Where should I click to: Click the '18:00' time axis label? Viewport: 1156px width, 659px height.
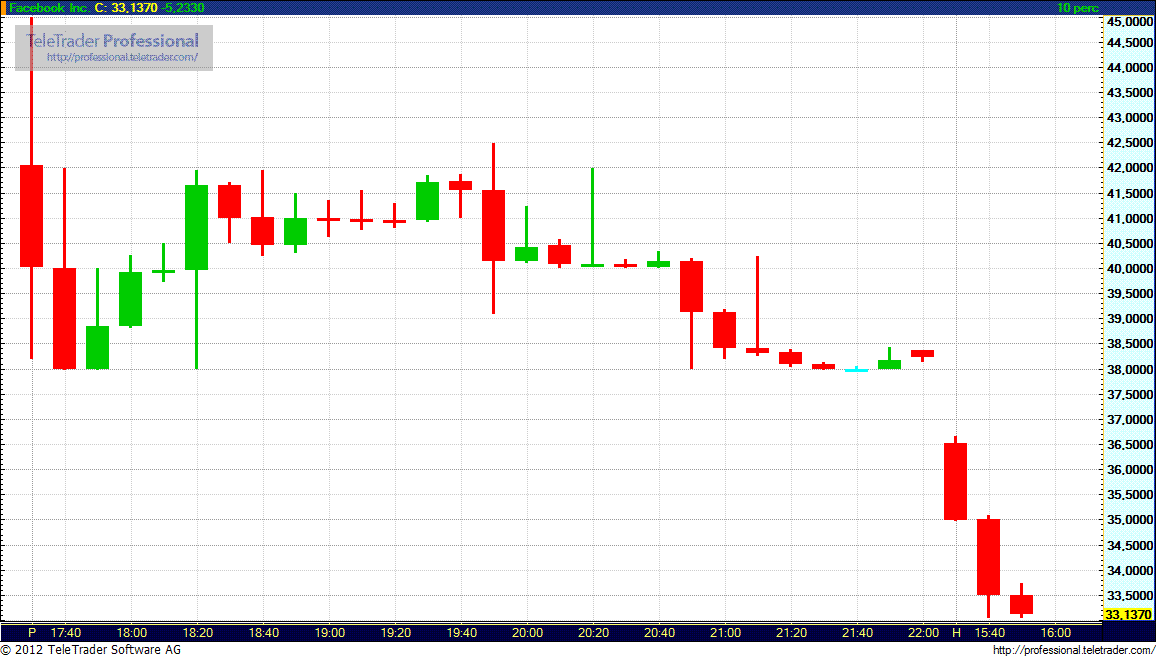(x=131, y=632)
